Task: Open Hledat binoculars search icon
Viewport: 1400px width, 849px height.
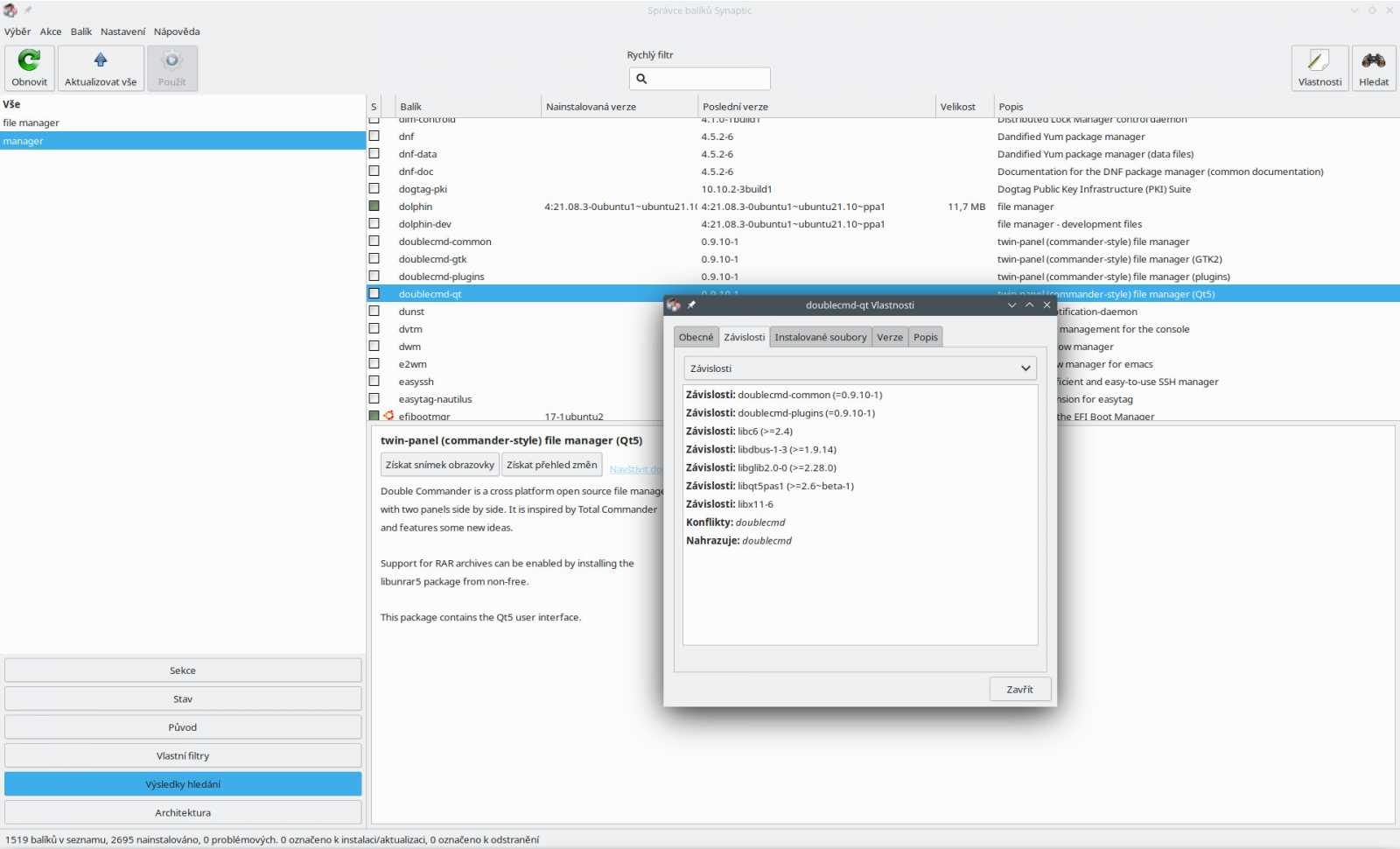Action: (1374, 60)
